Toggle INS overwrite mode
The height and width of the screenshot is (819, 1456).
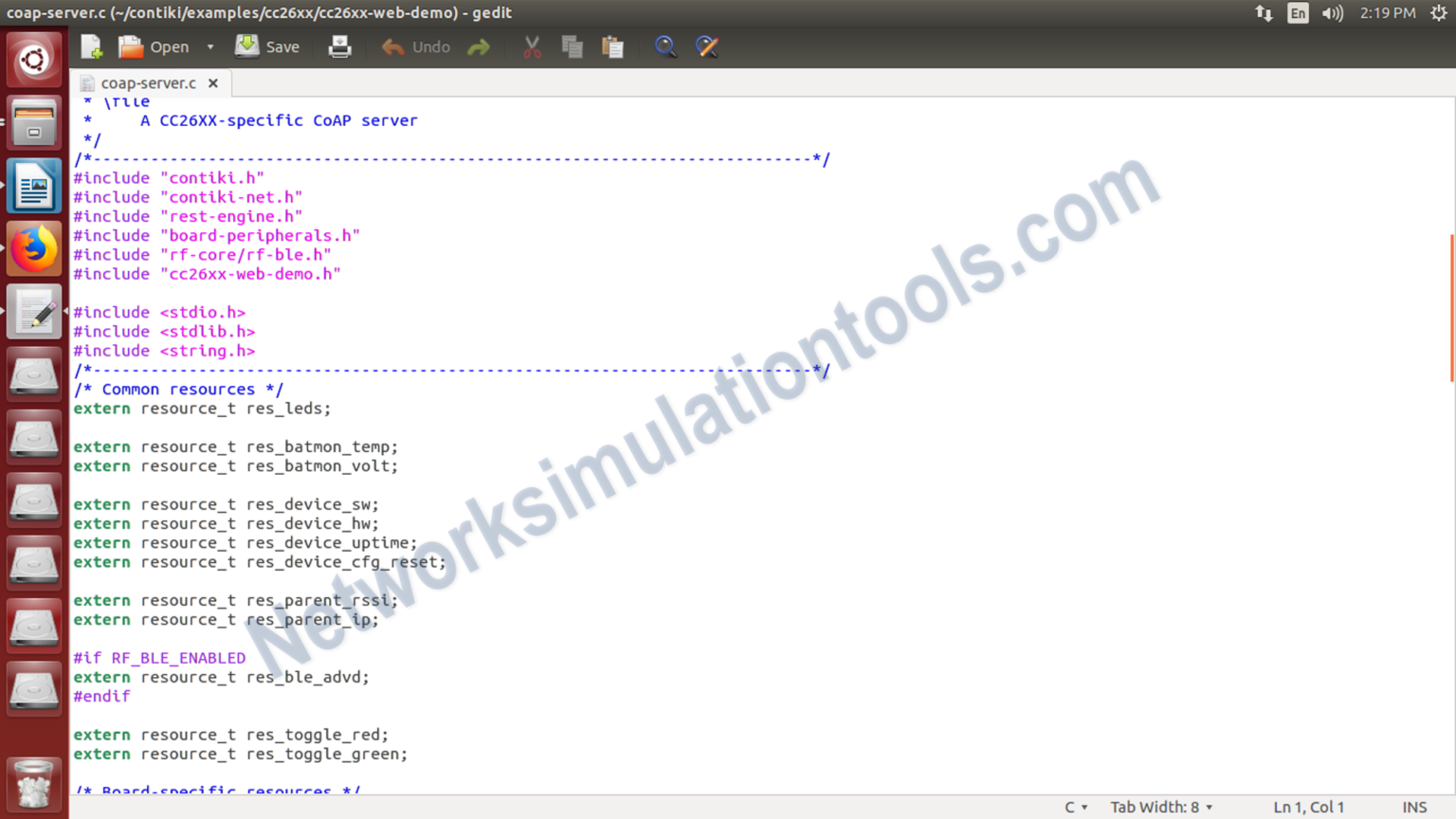click(x=1414, y=807)
